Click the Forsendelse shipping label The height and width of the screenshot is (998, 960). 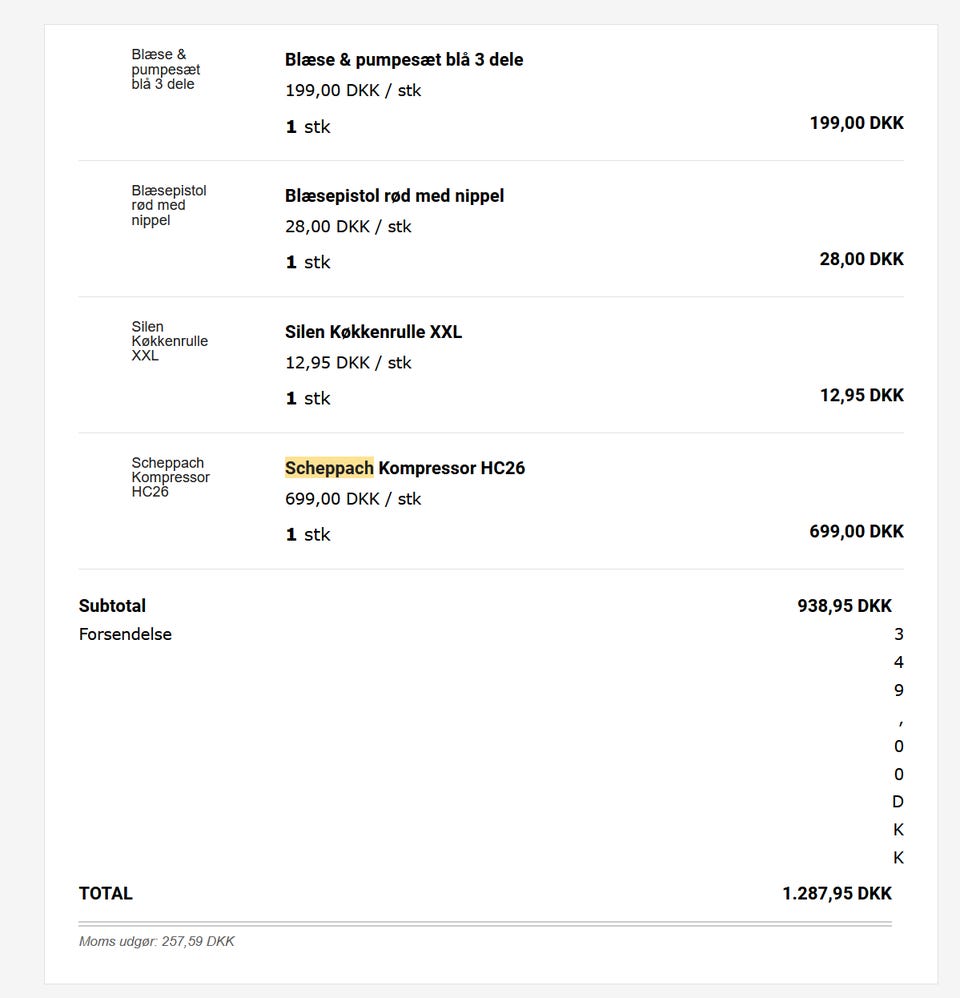[125, 634]
